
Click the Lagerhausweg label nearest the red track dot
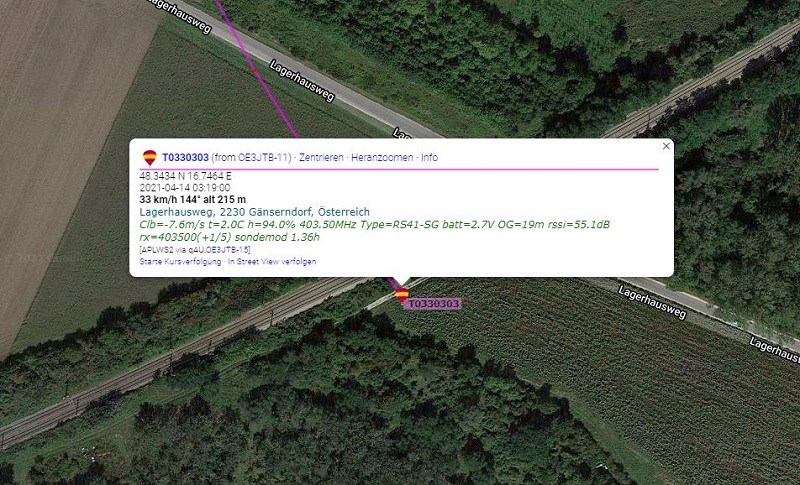tap(302, 81)
